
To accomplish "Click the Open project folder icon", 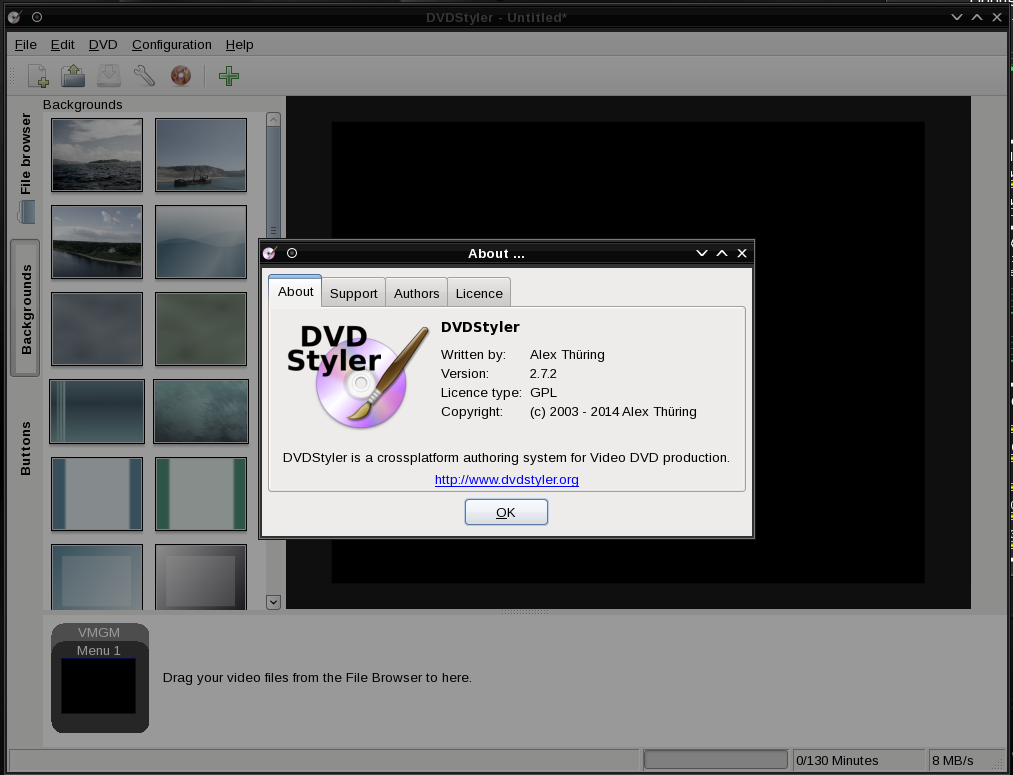I will click(x=73, y=76).
